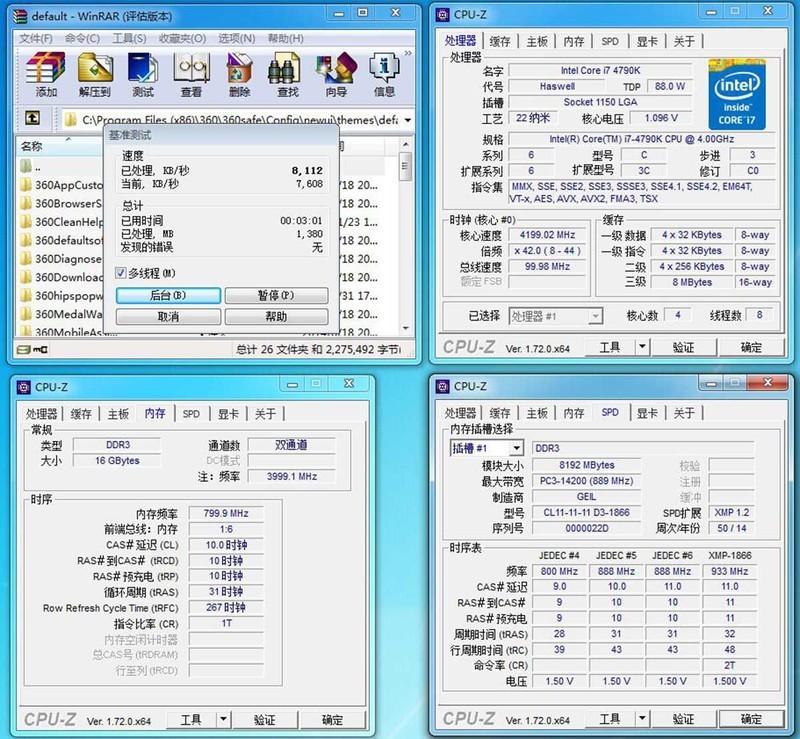Toggle the 多线程 multithread checkbox
The width and height of the screenshot is (800, 739).
click(x=120, y=272)
